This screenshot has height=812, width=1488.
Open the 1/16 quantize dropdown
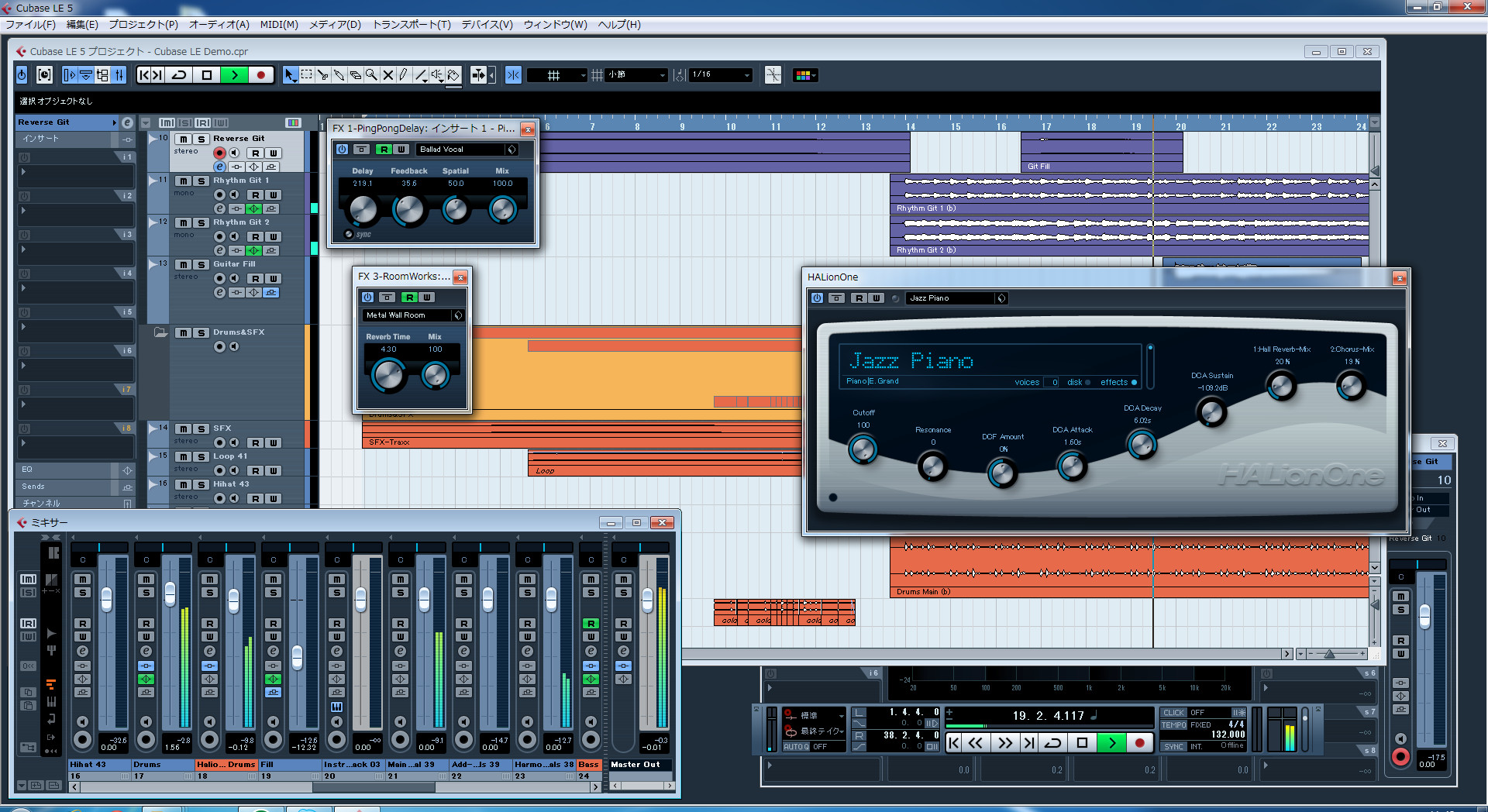point(721,75)
